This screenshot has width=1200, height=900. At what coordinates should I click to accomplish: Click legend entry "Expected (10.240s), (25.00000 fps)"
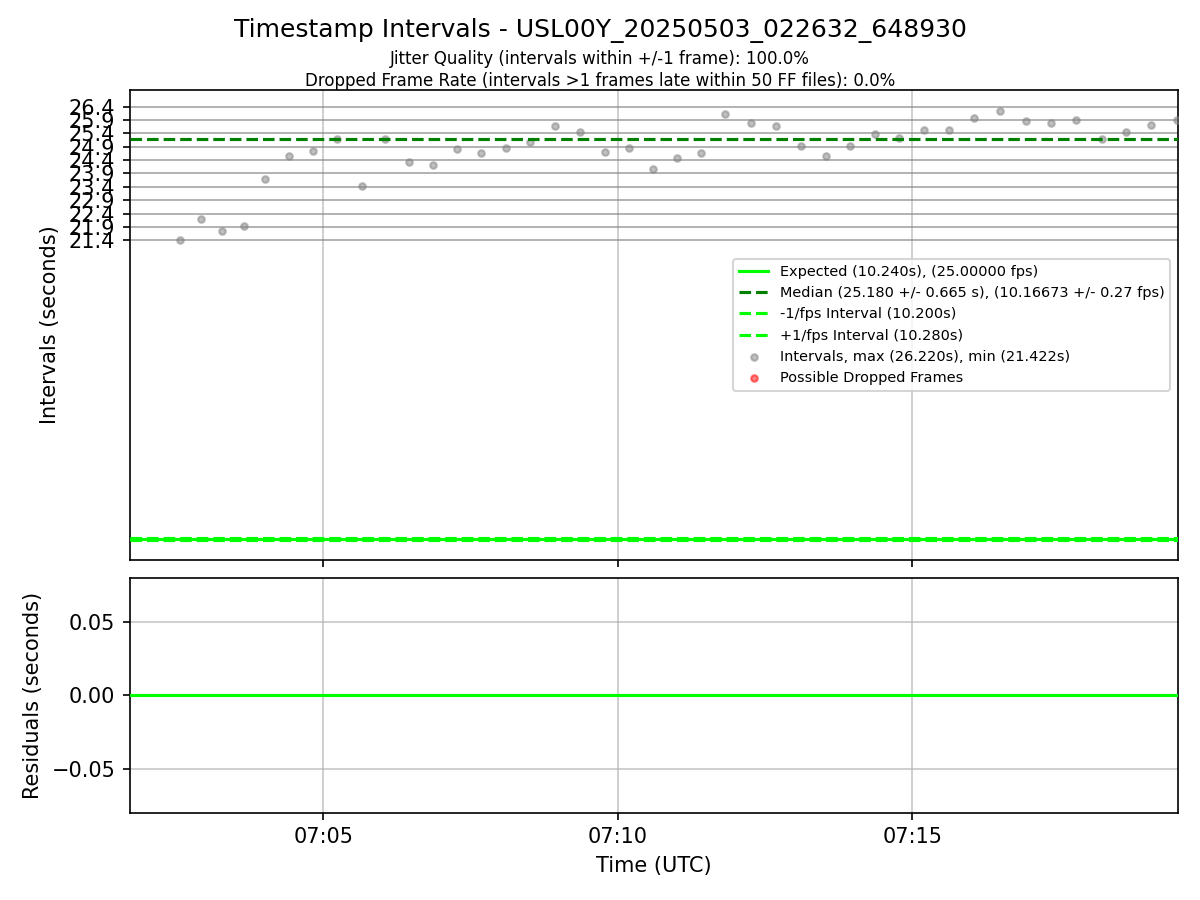[x=909, y=271]
